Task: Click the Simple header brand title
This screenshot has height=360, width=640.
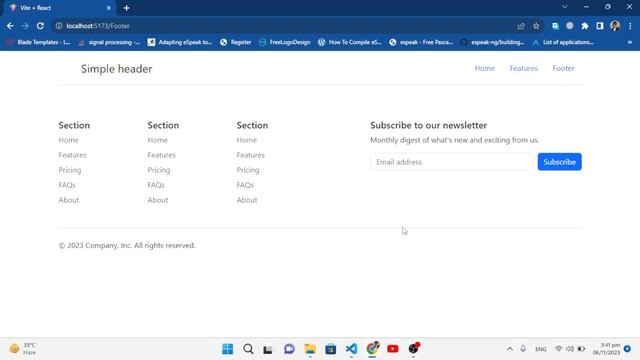Action: pyautogui.click(x=116, y=69)
